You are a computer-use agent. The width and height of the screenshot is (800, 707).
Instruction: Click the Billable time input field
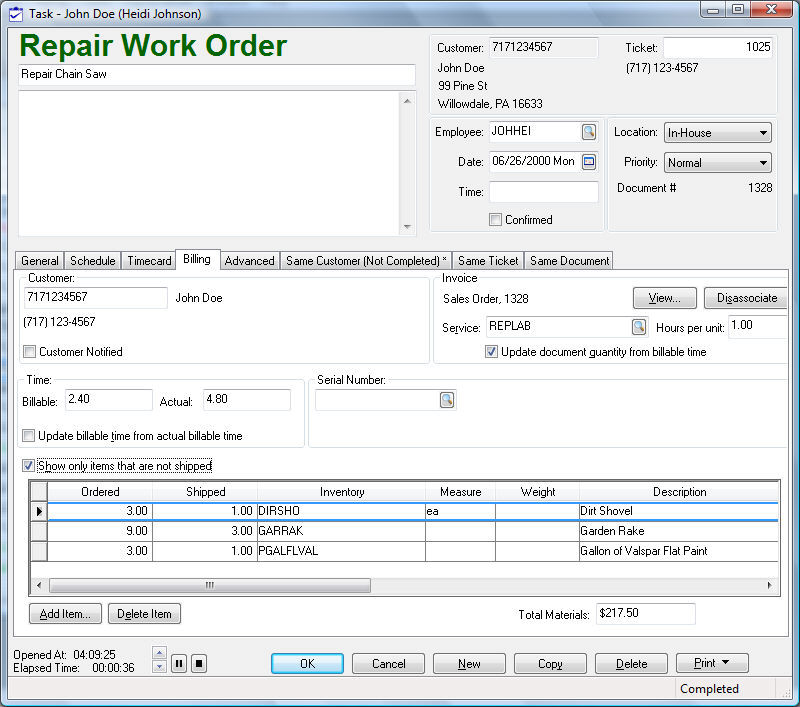tap(108, 400)
